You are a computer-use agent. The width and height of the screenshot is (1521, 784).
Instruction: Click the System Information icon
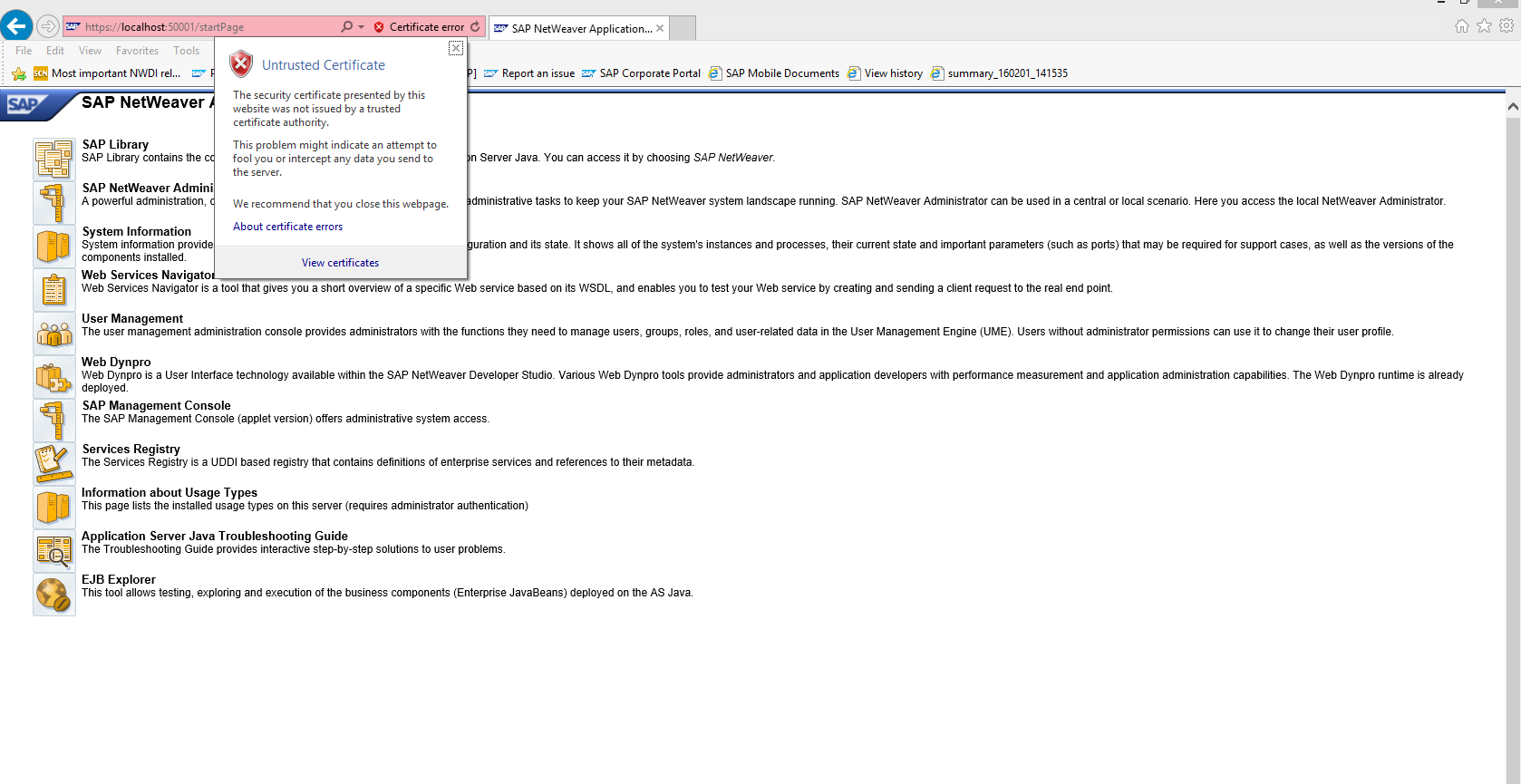54,246
